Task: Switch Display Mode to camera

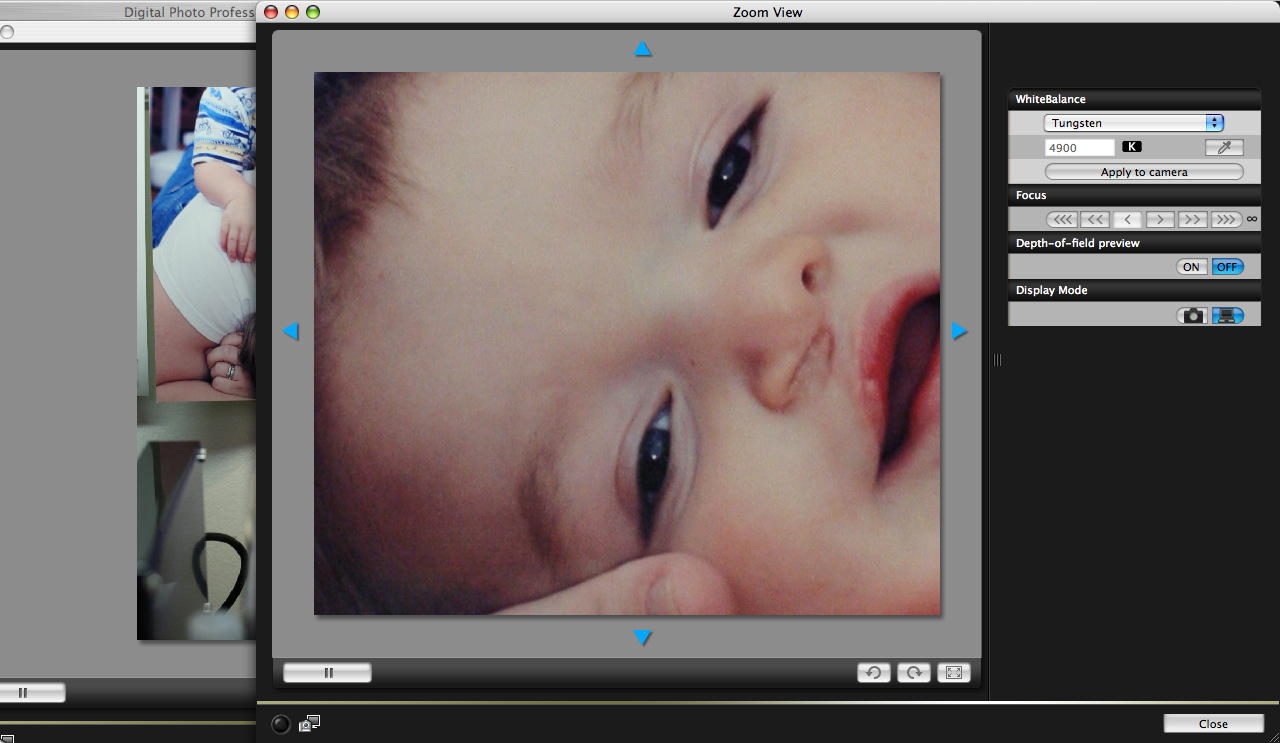Action: point(1192,315)
